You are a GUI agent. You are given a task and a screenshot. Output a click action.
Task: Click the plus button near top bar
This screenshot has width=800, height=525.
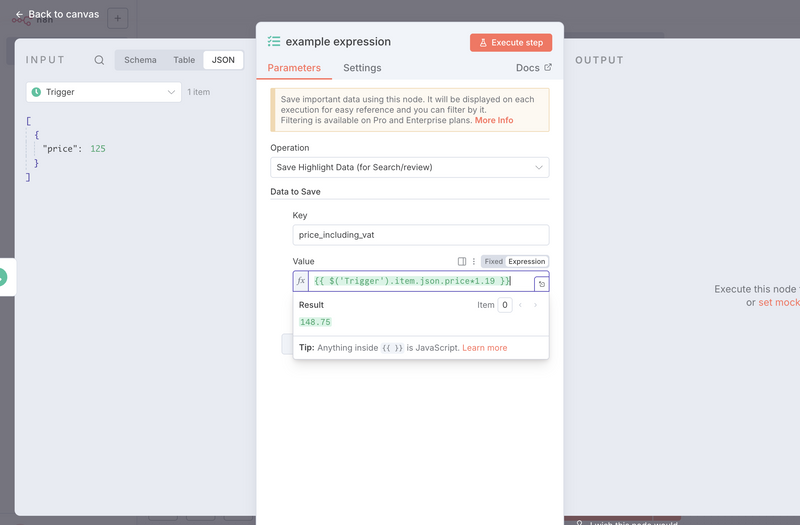coord(118,18)
